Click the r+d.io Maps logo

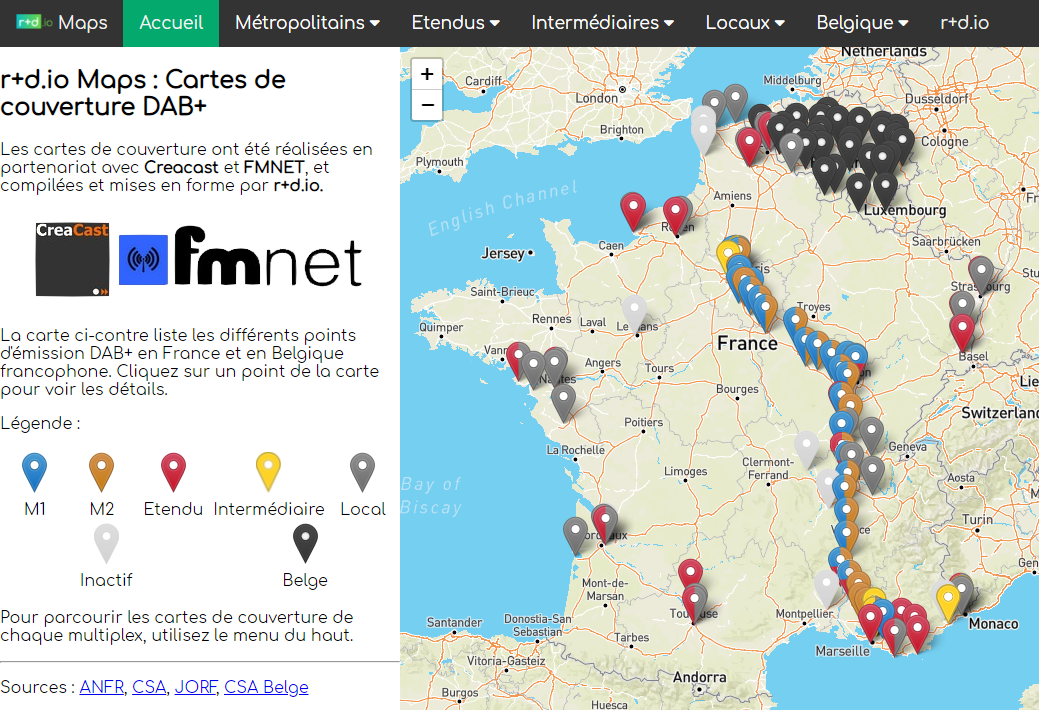pyautogui.click(x=62, y=23)
